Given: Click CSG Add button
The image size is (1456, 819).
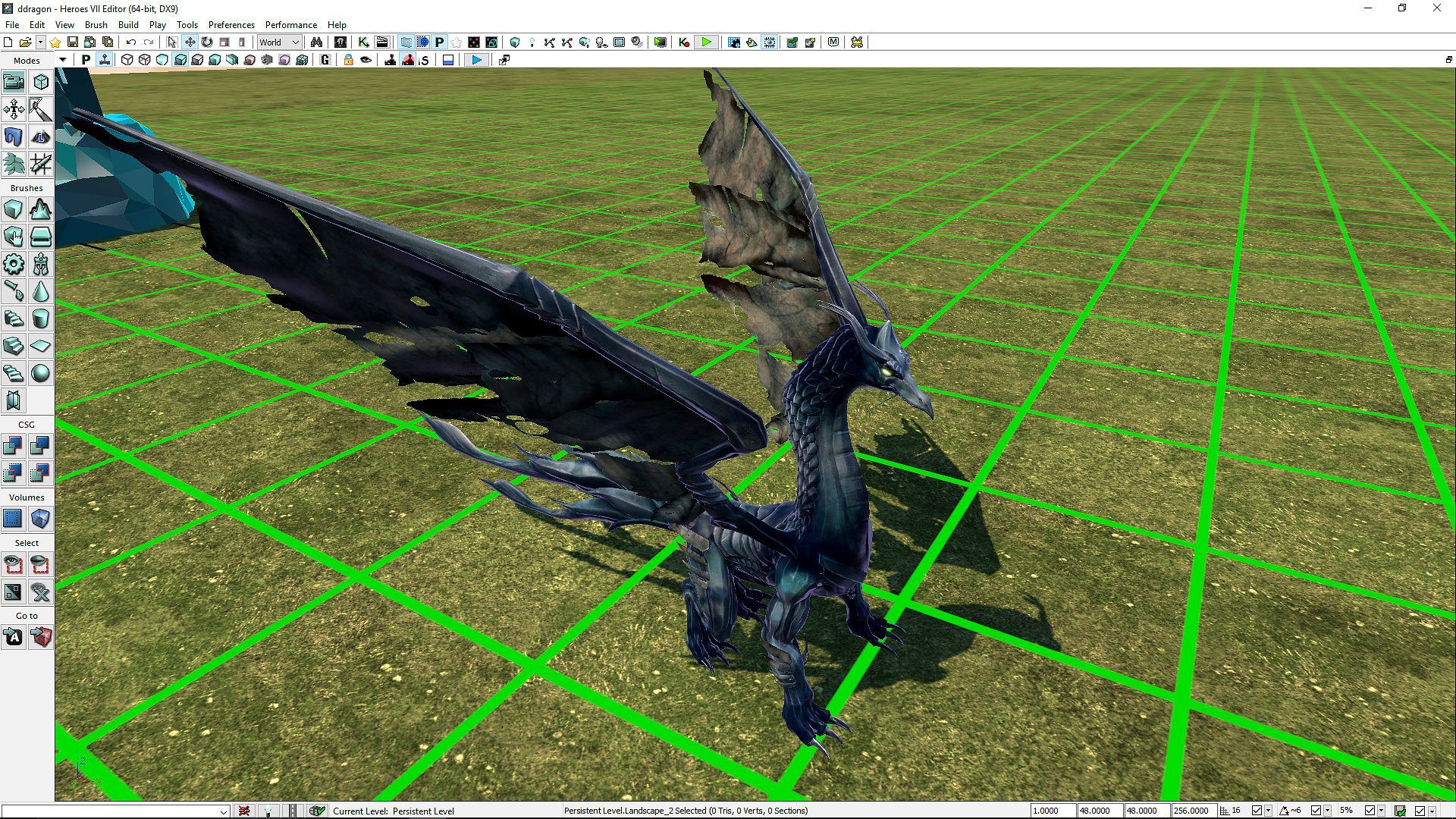Looking at the screenshot, I should coord(14,446).
